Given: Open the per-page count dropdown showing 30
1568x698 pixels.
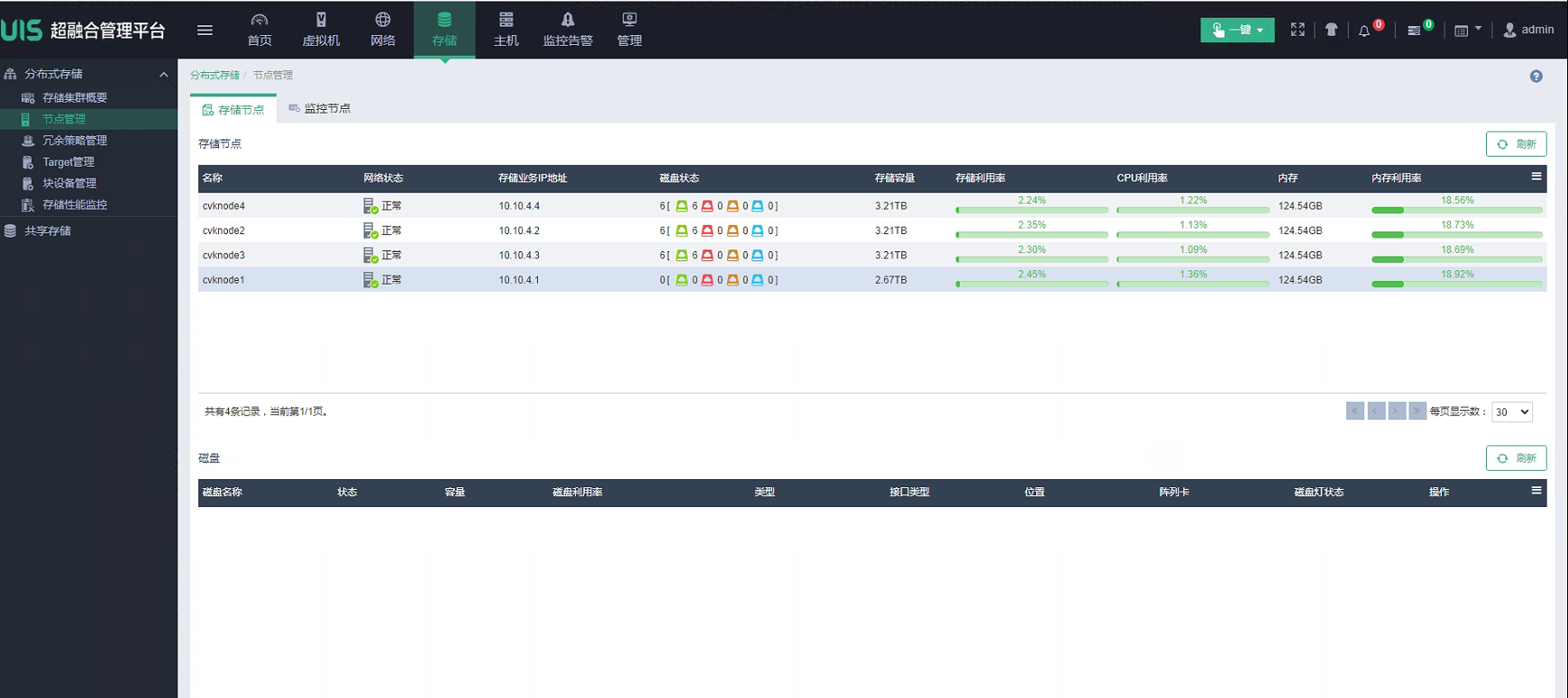Looking at the screenshot, I should coord(1512,412).
